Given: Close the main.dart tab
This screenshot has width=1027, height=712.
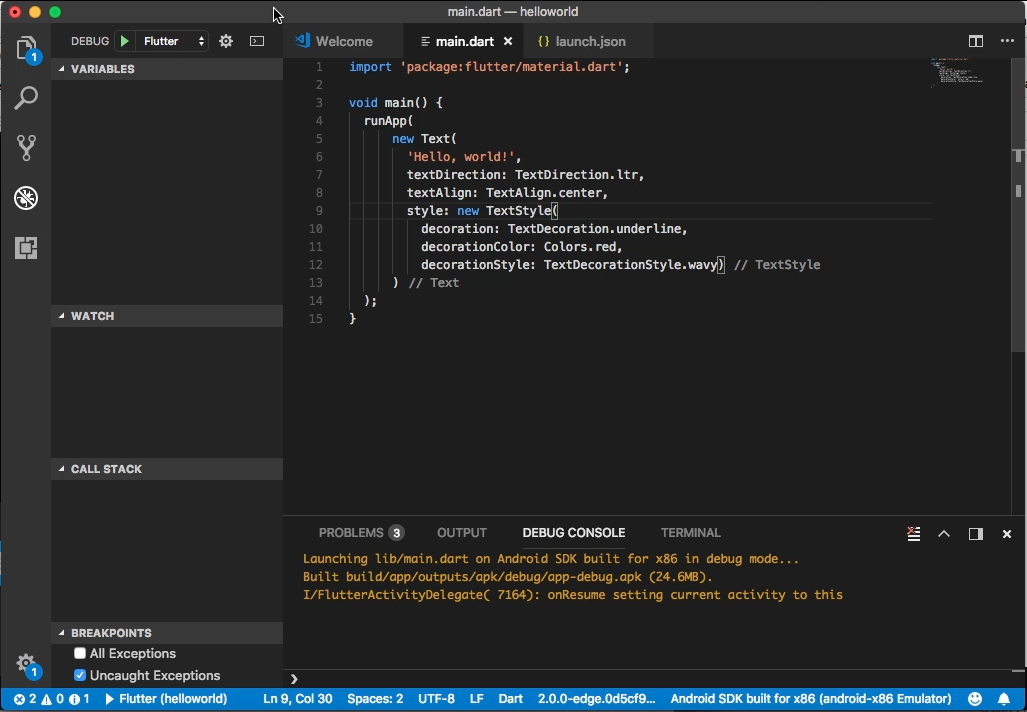Looking at the screenshot, I should (508, 41).
